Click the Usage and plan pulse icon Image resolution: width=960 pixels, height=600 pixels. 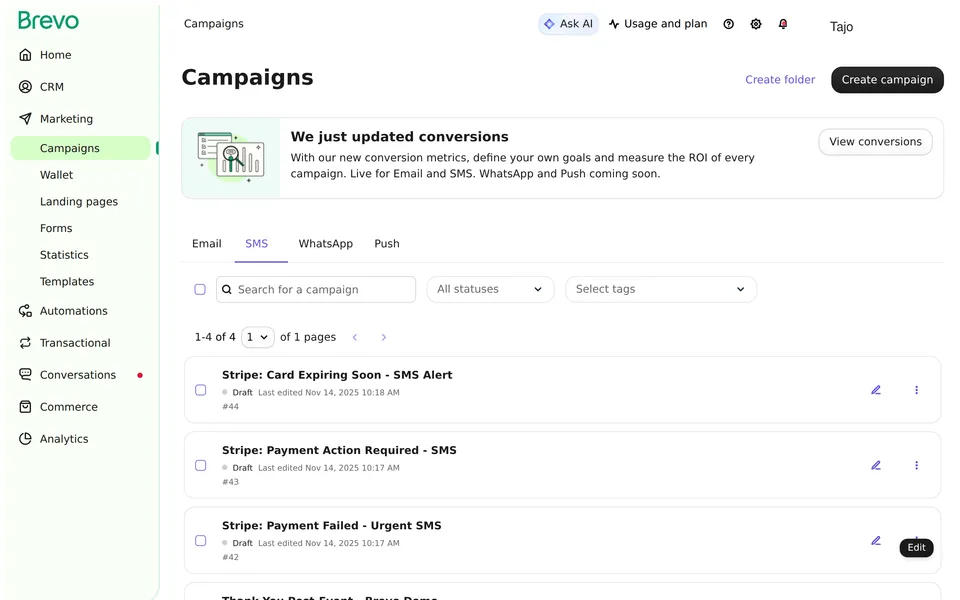pyautogui.click(x=614, y=24)
